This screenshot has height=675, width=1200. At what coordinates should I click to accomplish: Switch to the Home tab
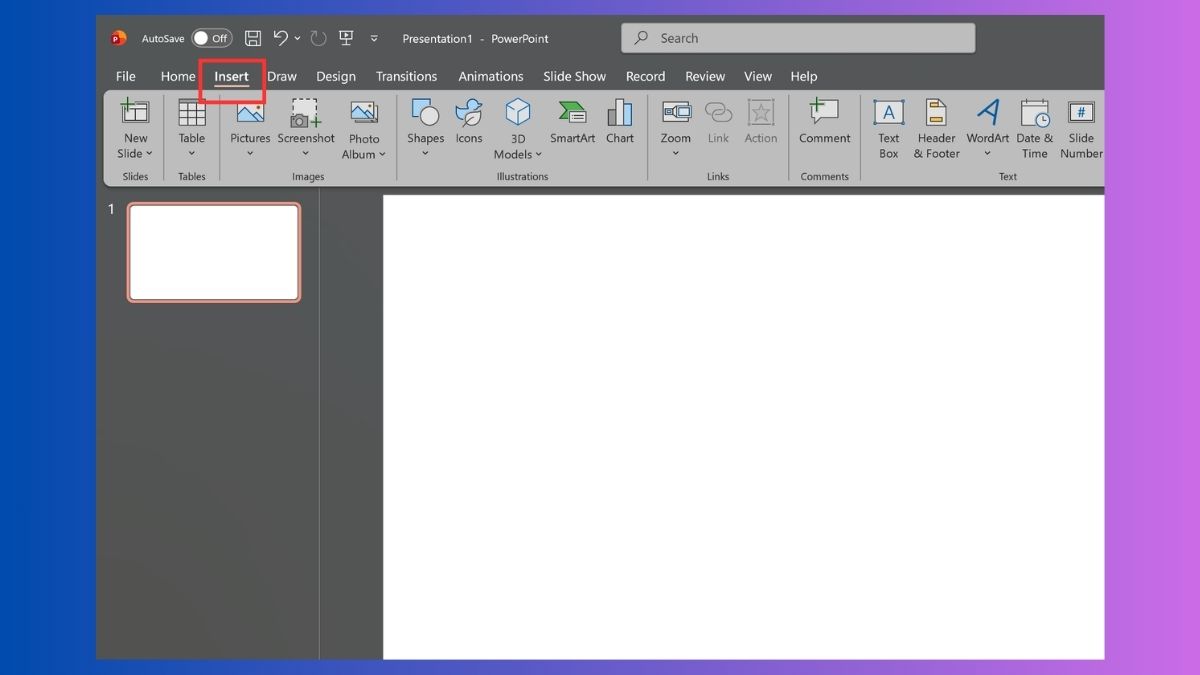coord(178,76)
